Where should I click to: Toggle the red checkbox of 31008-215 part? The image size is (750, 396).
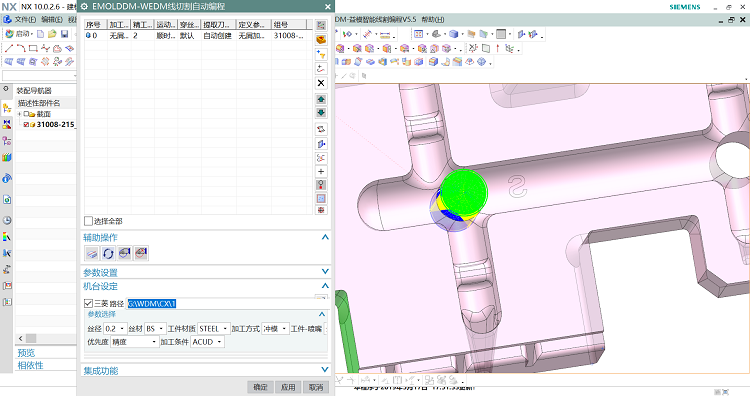coord(26,124)
